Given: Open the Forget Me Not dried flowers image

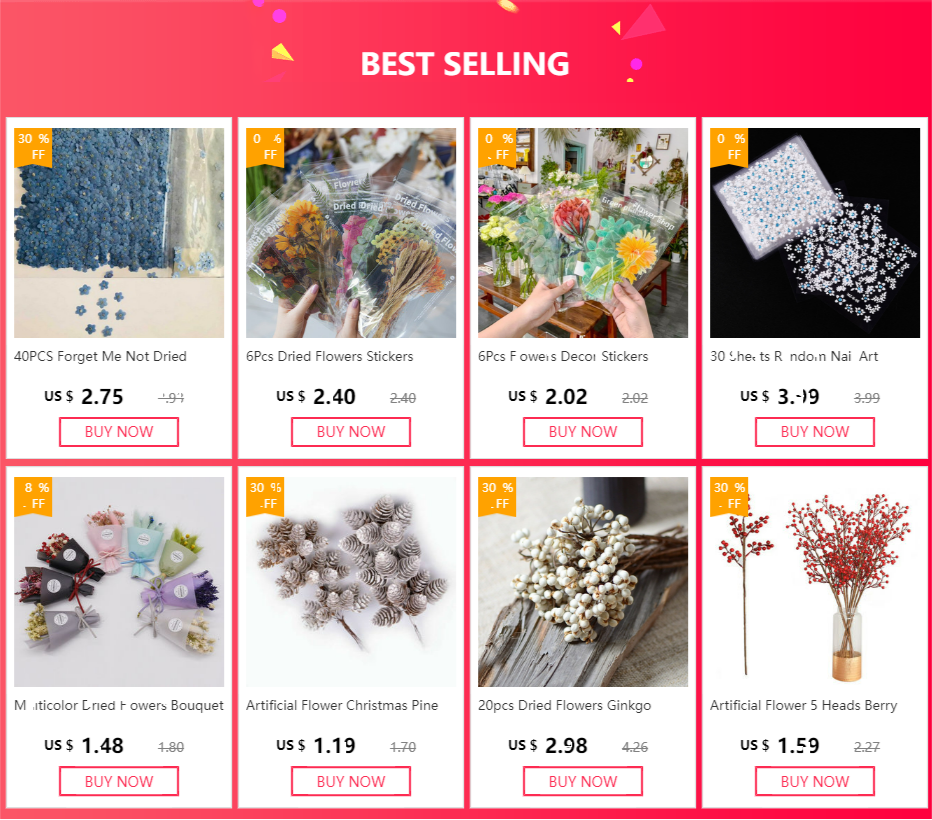Looking at the screenshot, I should tap(119, 233).
